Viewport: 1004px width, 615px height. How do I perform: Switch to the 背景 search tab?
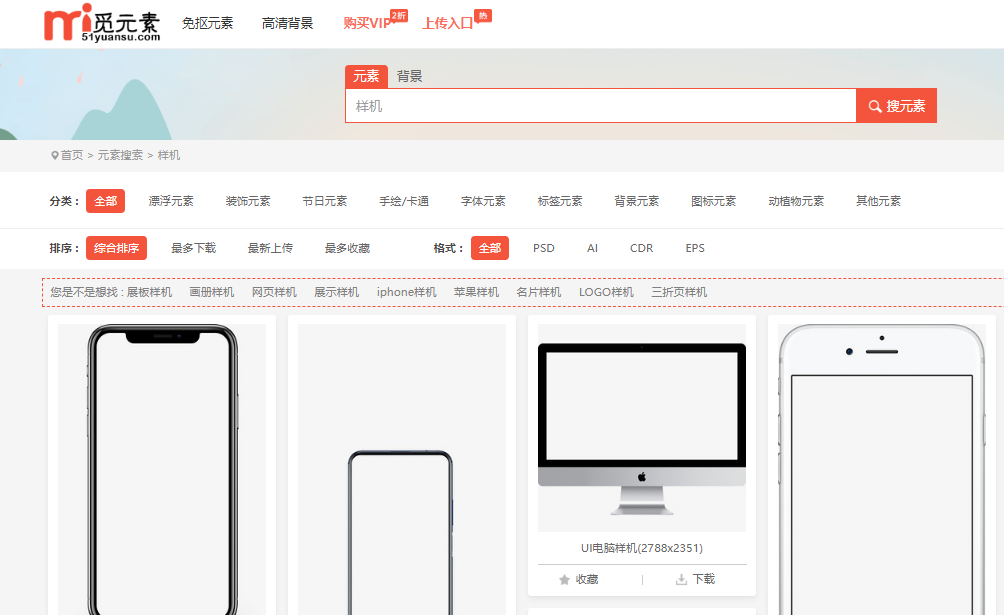pyautogui.click(x=409, y=76)
